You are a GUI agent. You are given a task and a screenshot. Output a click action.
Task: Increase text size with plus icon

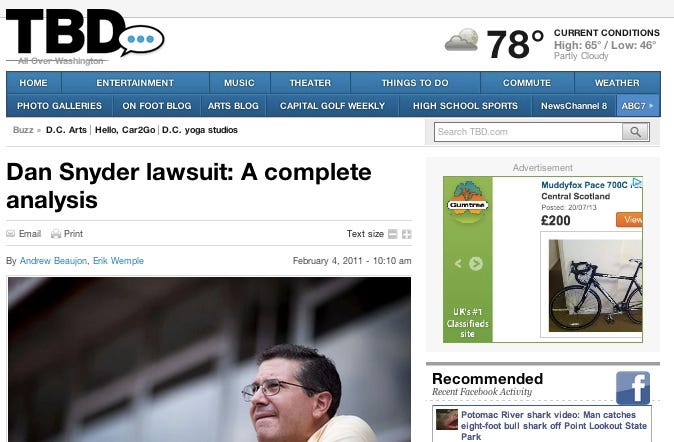coord(407,234)
